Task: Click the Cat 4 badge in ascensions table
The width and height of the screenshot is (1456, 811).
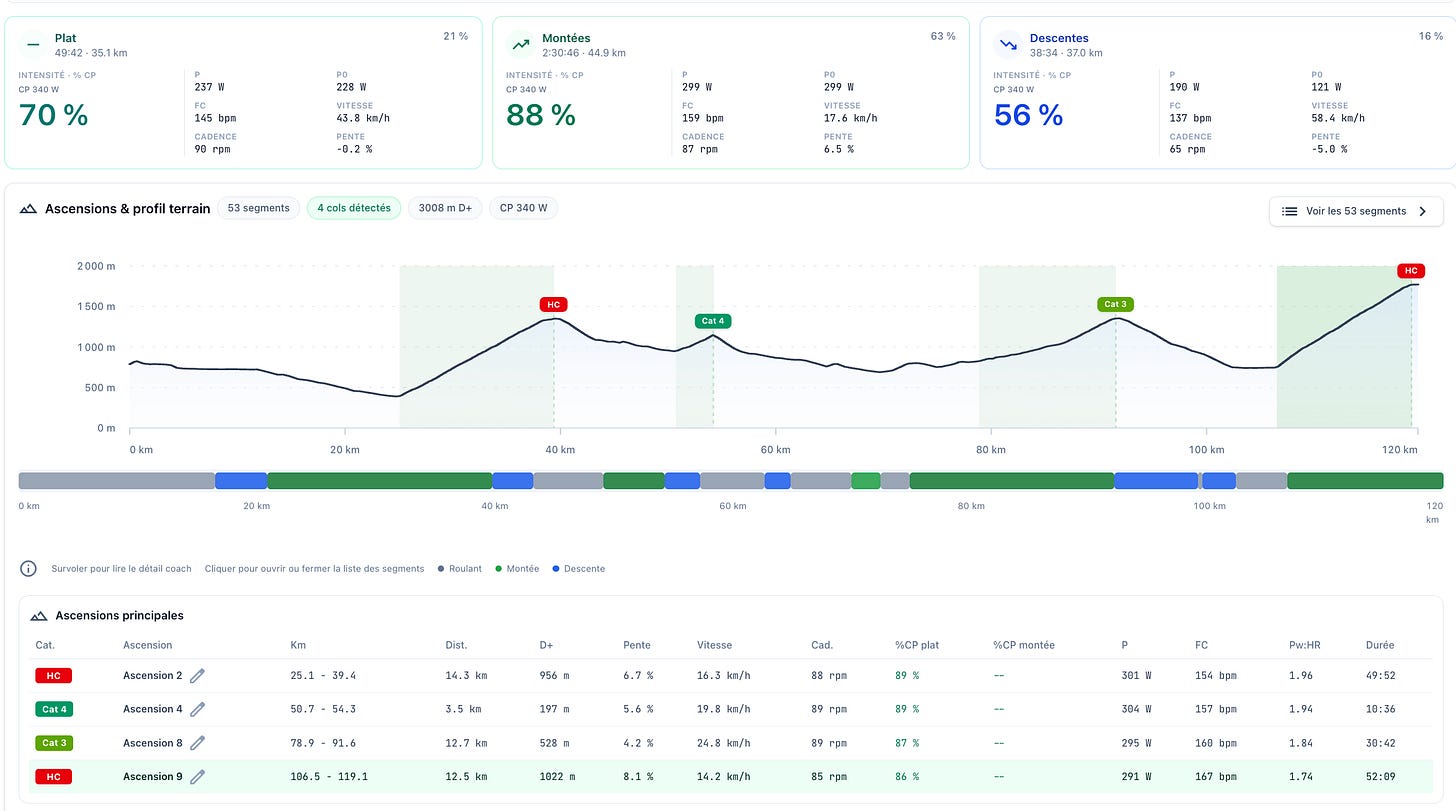Action: pos(53,710)
